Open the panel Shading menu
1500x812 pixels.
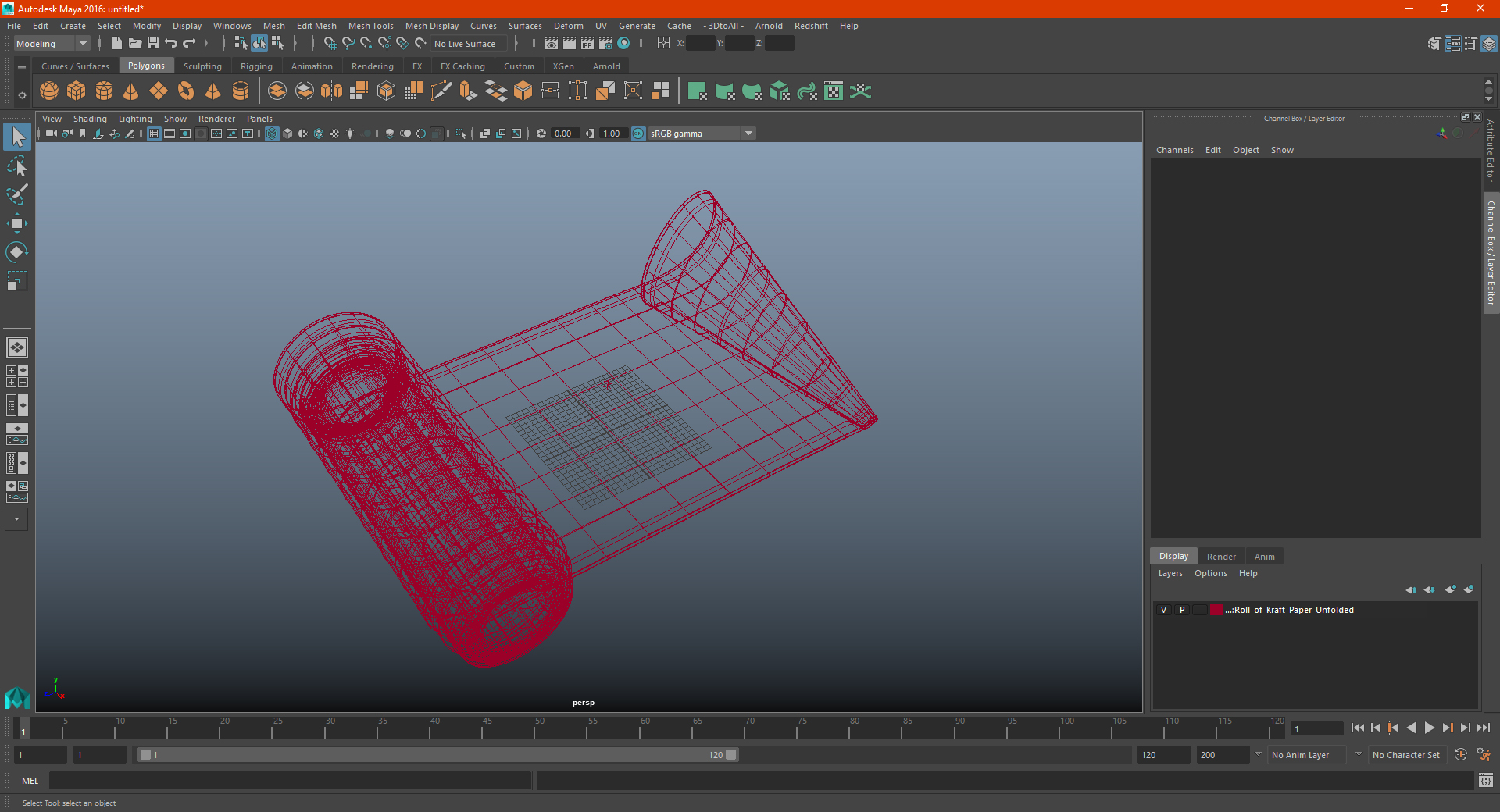[x=90, y=119]
